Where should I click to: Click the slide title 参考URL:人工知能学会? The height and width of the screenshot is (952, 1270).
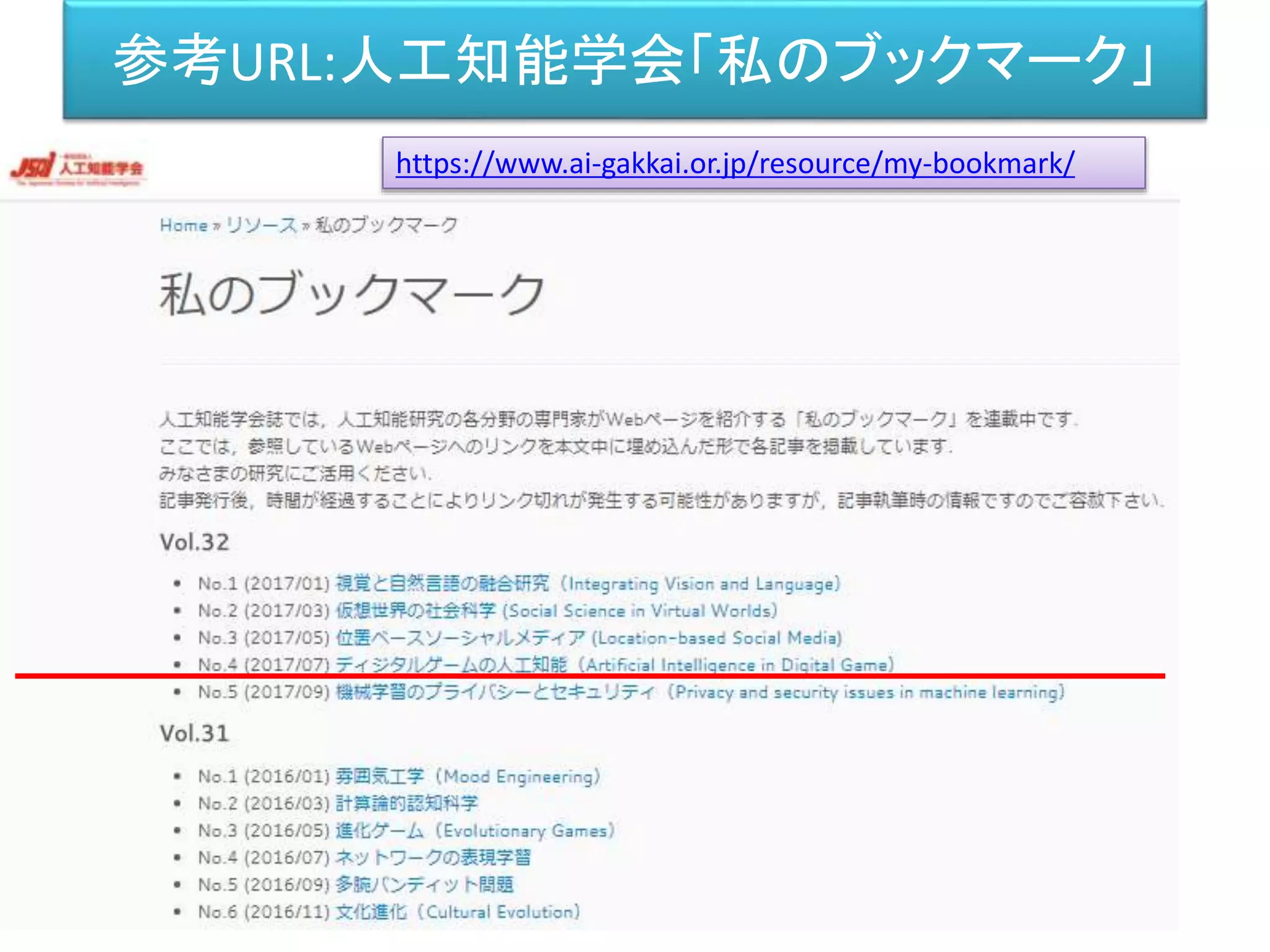[x=633, y=60]
